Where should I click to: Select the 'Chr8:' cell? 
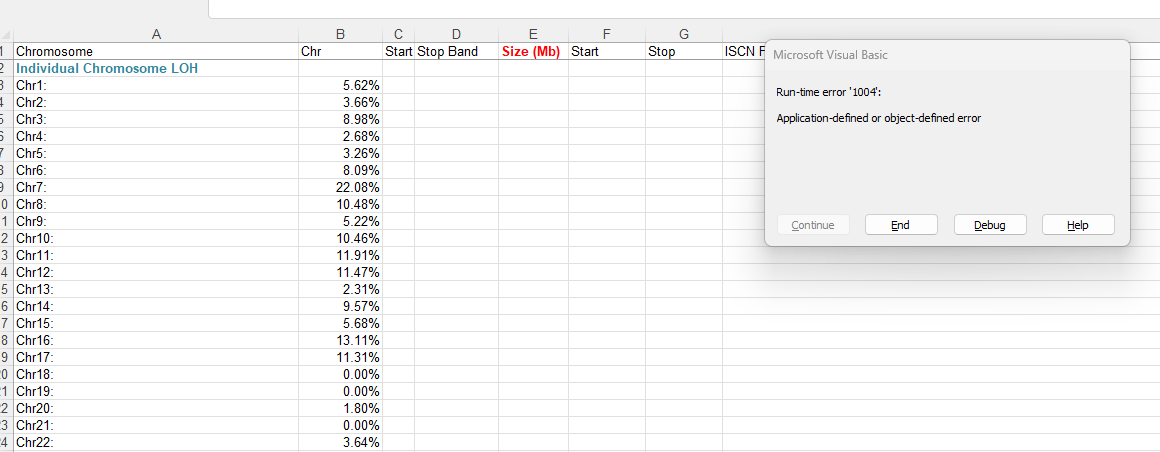pyautogui.click(x=156, y=204)
